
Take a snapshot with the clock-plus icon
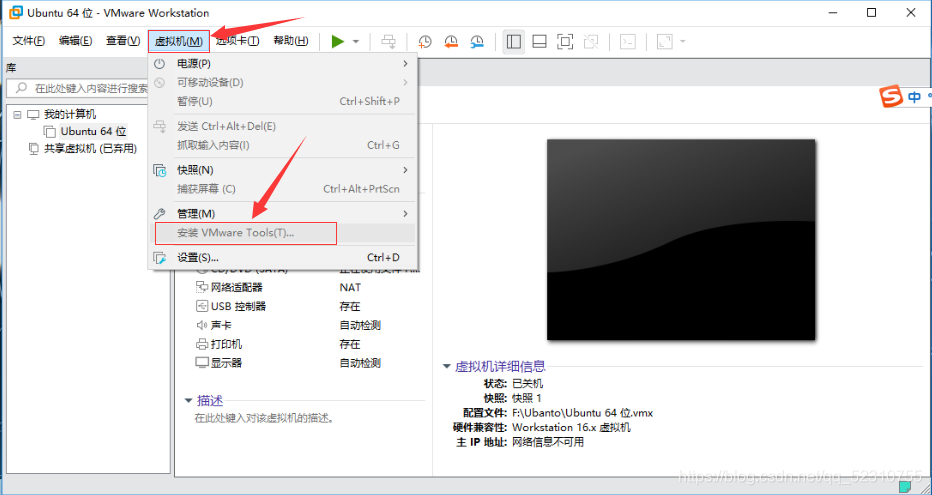(424, 42)
